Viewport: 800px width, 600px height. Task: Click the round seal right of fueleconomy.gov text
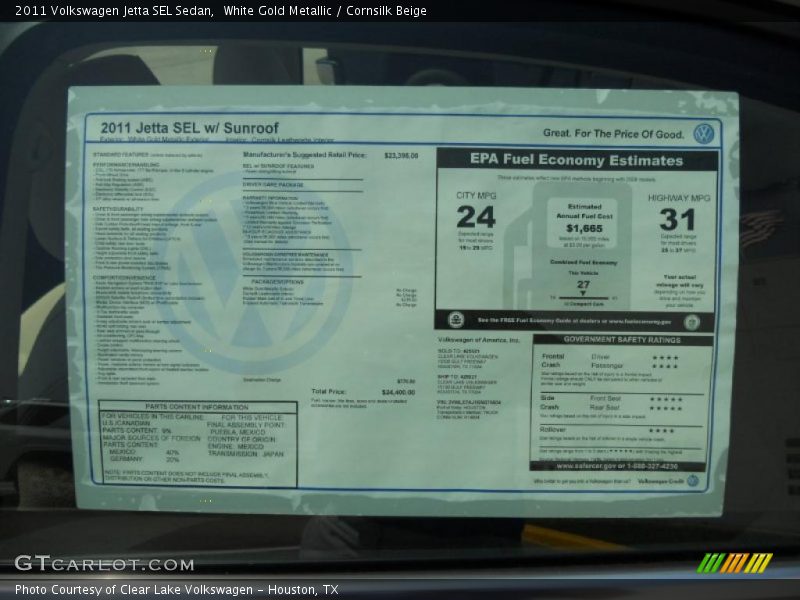[x=692, y=321]
